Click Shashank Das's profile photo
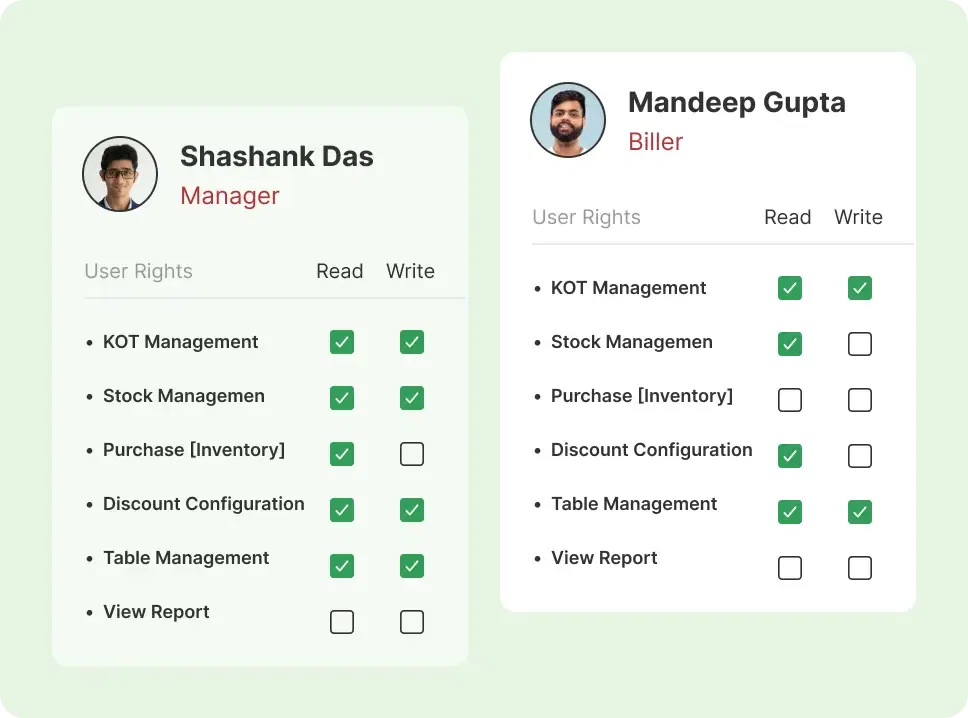This screenshot has height=718, width=968. [120, 174]
